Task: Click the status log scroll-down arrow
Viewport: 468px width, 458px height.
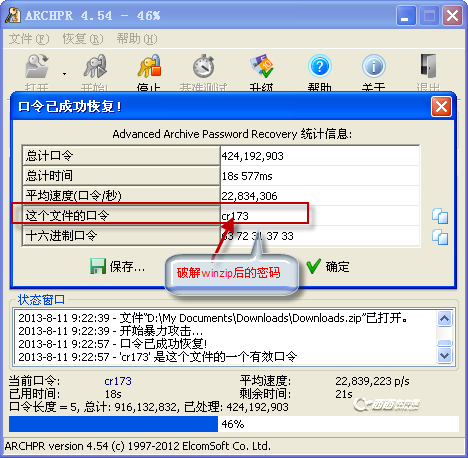Action: 444,355
